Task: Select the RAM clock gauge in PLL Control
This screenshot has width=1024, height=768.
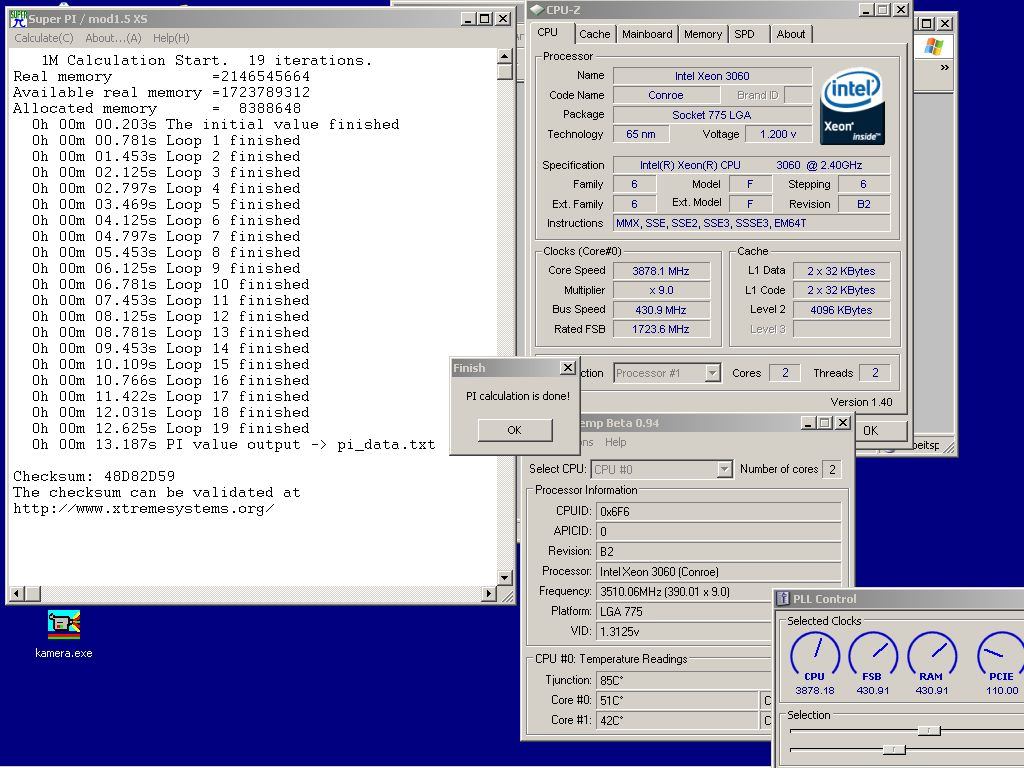Action: coord(932,663)
